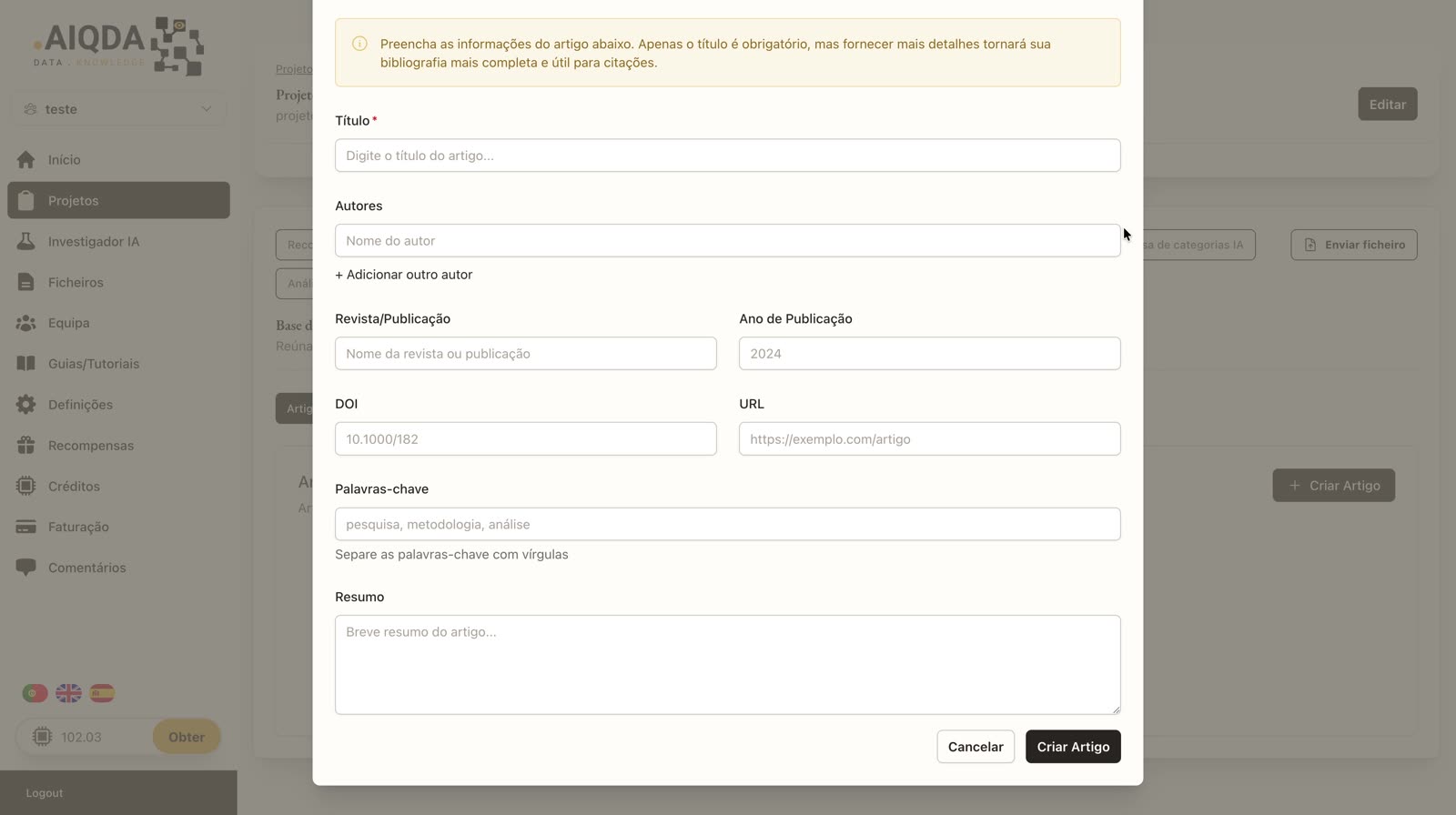Add another author via Adicionar outro autor

coord(403,275)
